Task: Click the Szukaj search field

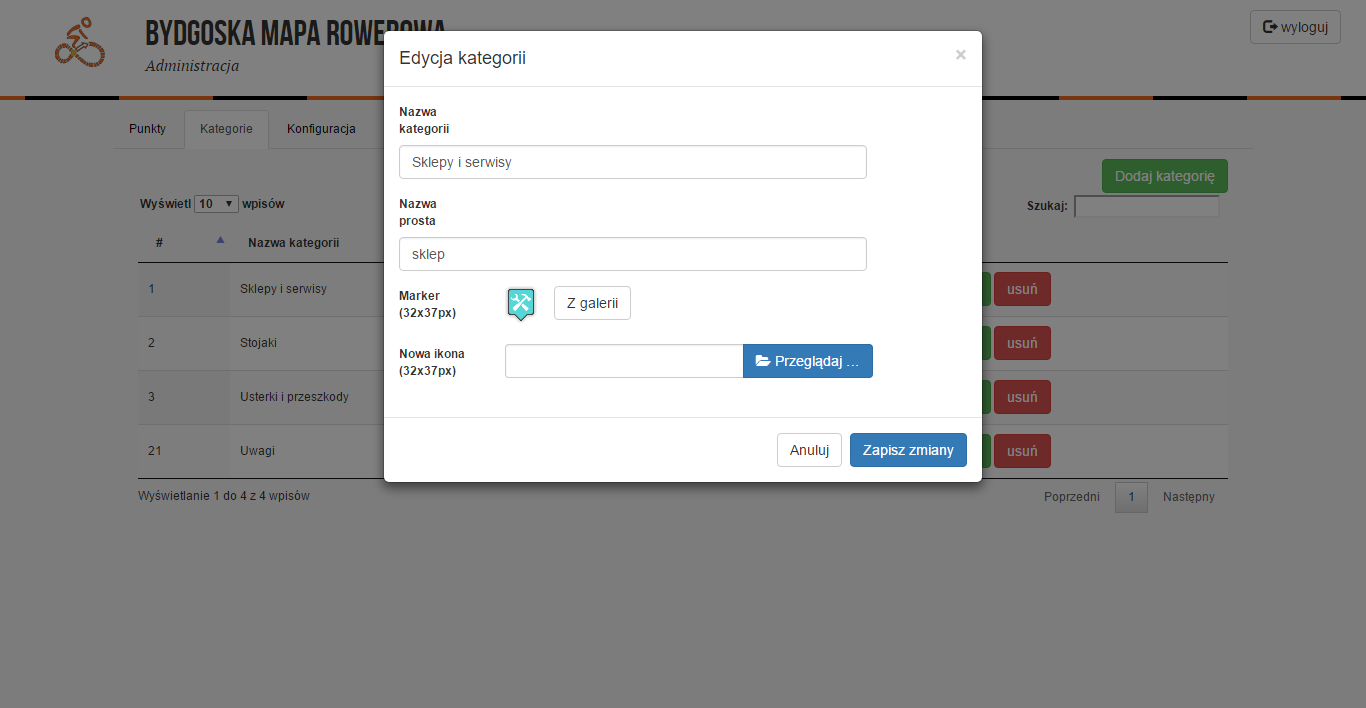Action: [x=1146, y=207]
